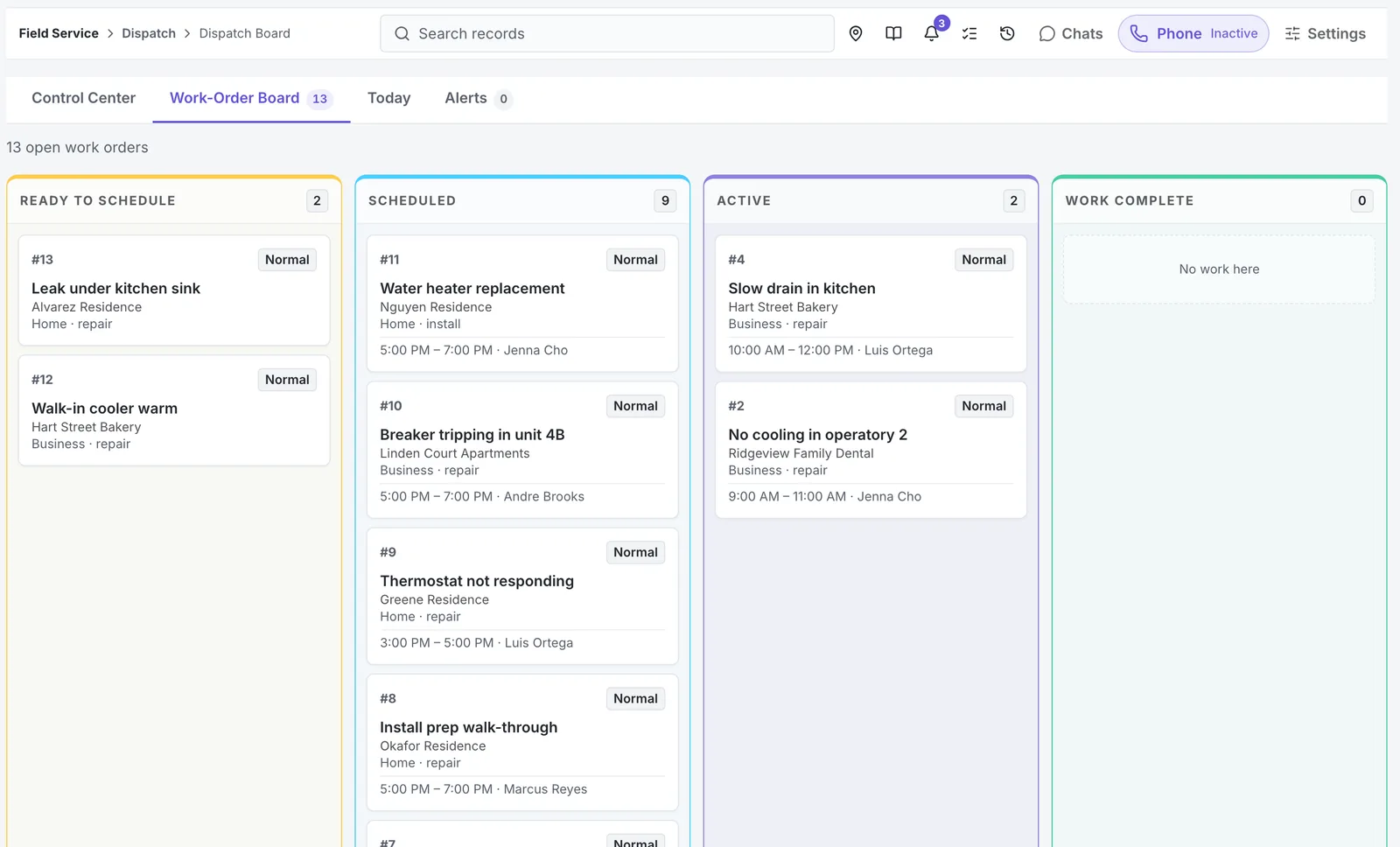
Task: Click '5:00 PM – 7:00 PM · Marcus Reyes'
Action: [x=483, y=789]
